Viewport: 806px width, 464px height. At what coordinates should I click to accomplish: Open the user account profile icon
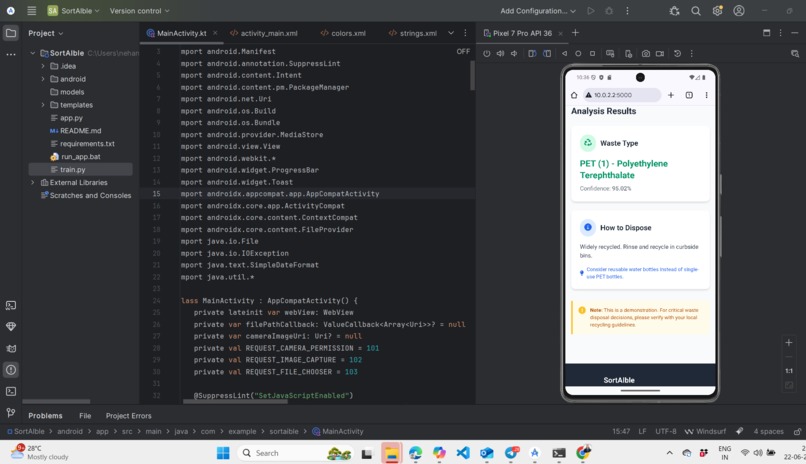pyautogui.click(x=739, y=11)
